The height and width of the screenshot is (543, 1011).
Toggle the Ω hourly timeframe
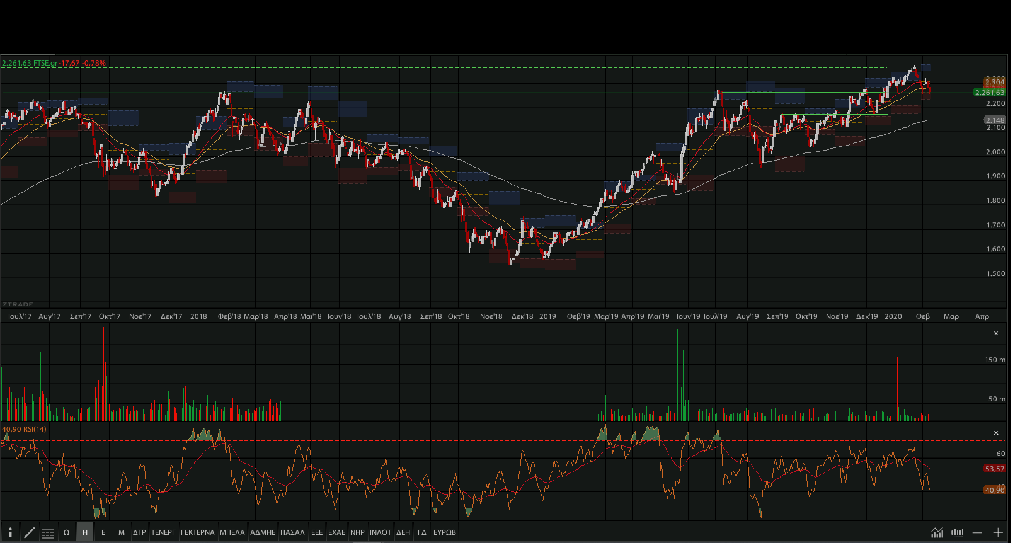coord(67,533)
